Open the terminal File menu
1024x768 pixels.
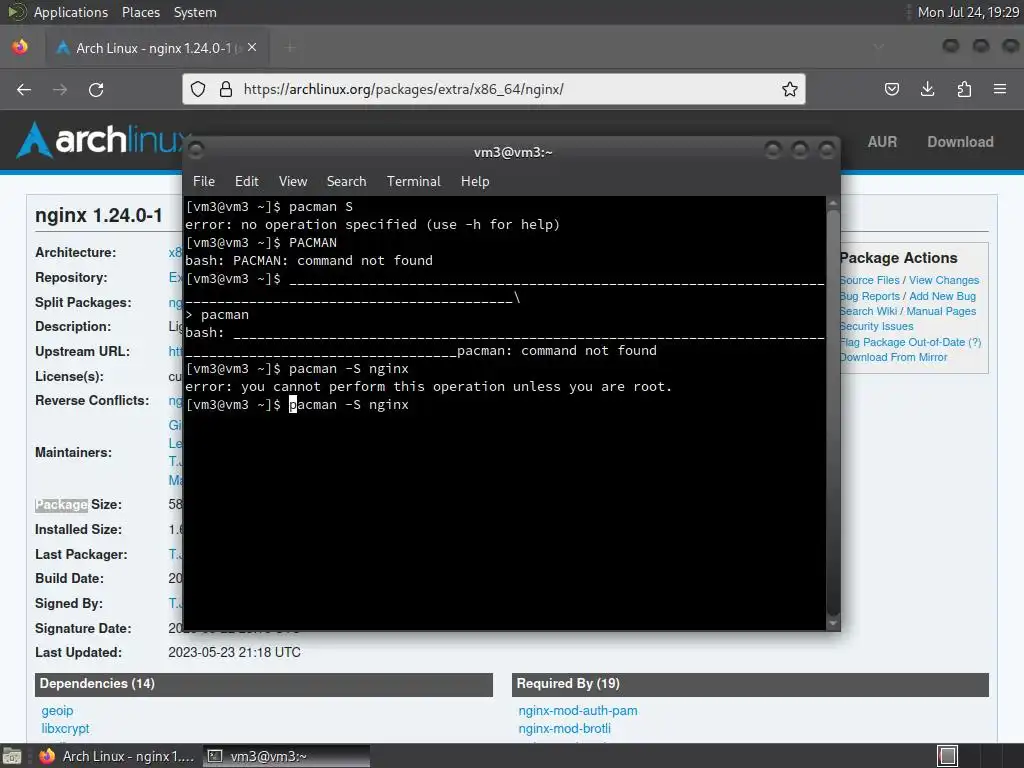204,182
